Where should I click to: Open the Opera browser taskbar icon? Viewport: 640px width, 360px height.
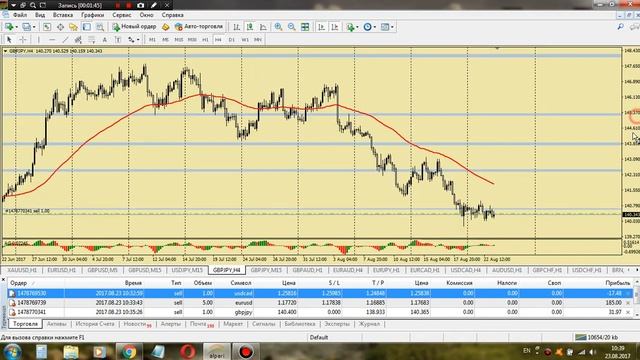click(x=188, y=352)
